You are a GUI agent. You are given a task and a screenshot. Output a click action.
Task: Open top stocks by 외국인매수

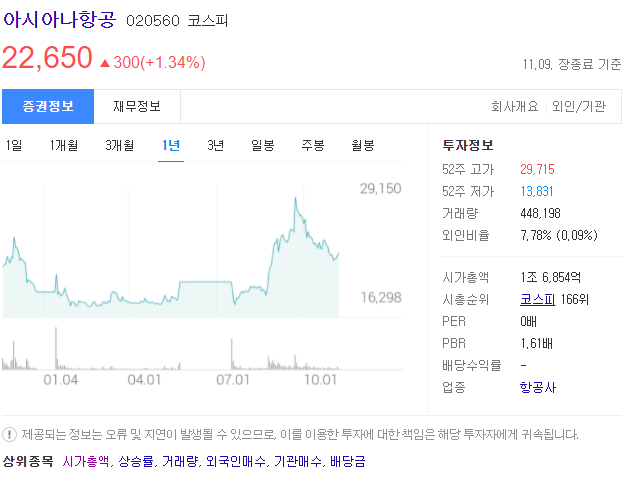tap(236, 461)
